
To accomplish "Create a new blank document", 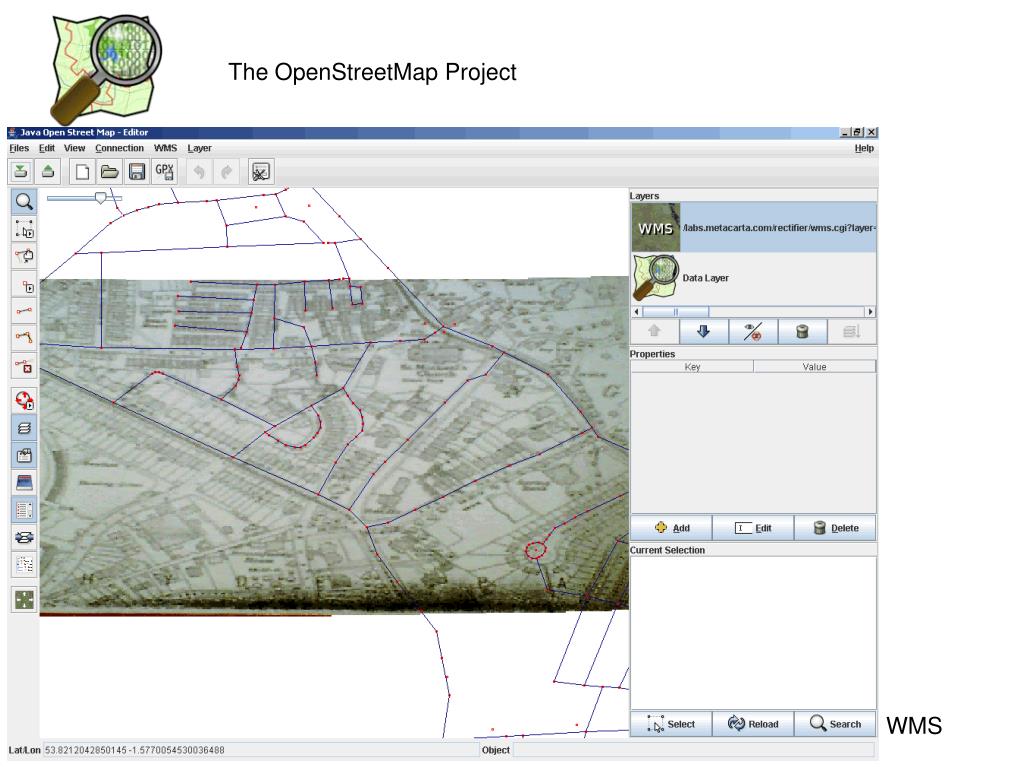I will tap(82, 172).
